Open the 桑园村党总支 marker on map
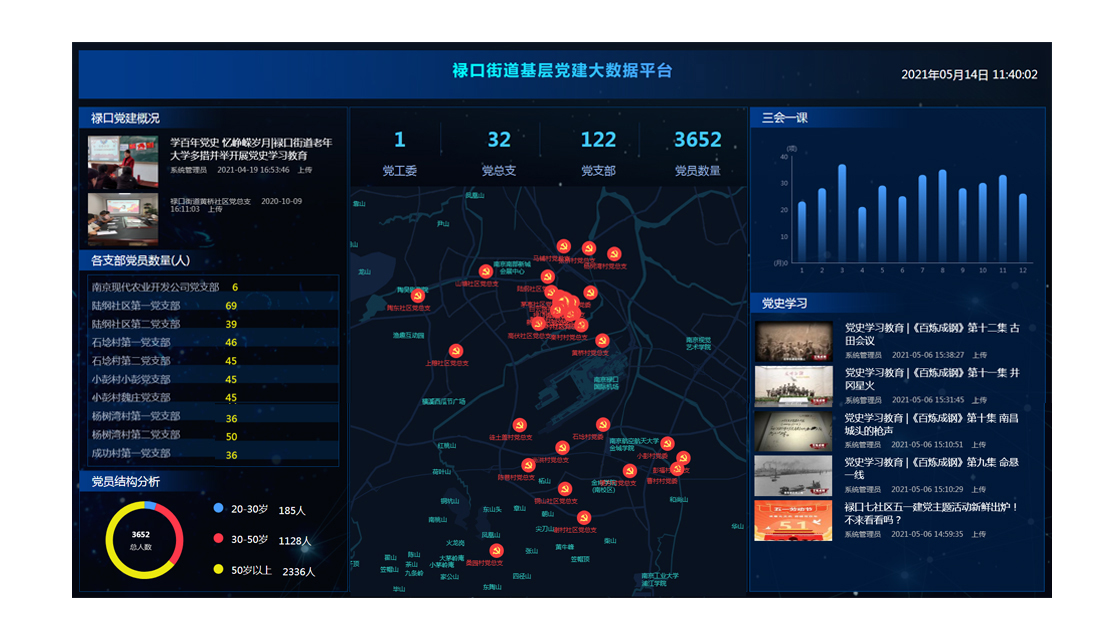This screenshot has height=642, width=1120. pyautogui.click(x=497, y=550)
